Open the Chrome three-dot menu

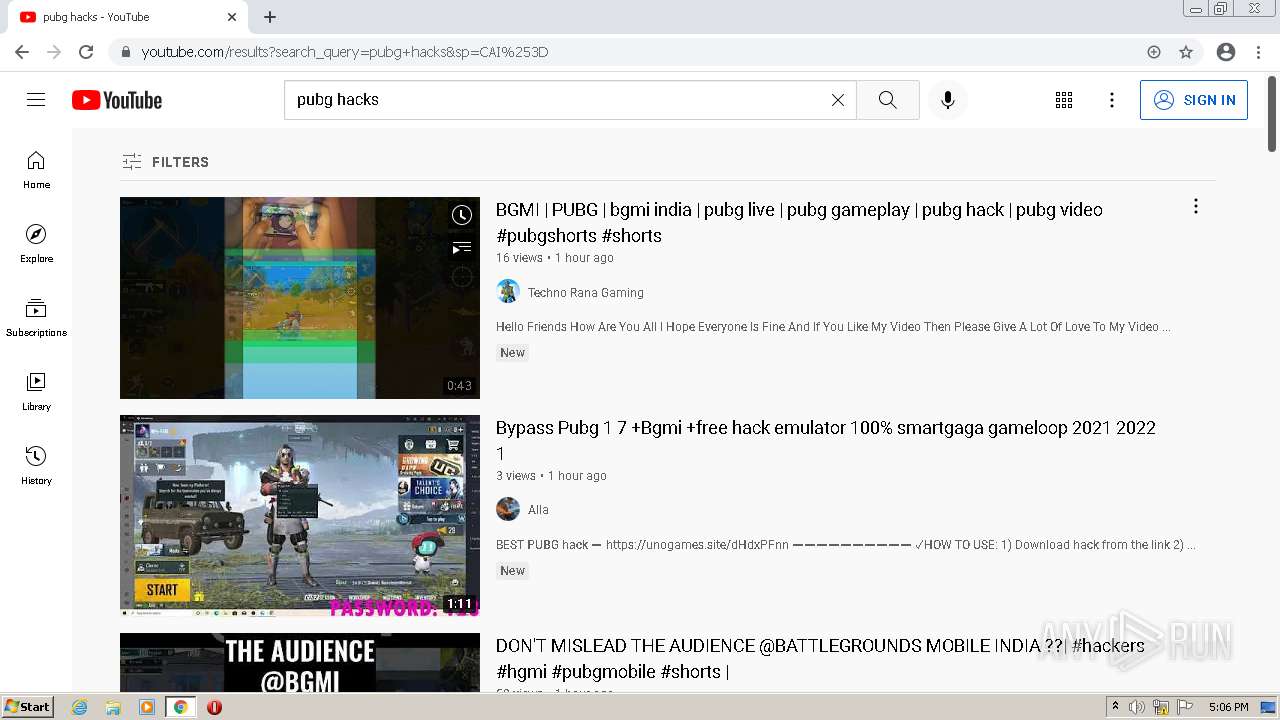1258,52
